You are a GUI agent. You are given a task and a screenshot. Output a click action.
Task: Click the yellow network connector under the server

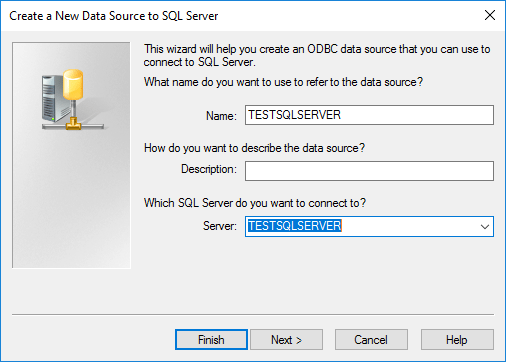[x=73, y=124]
